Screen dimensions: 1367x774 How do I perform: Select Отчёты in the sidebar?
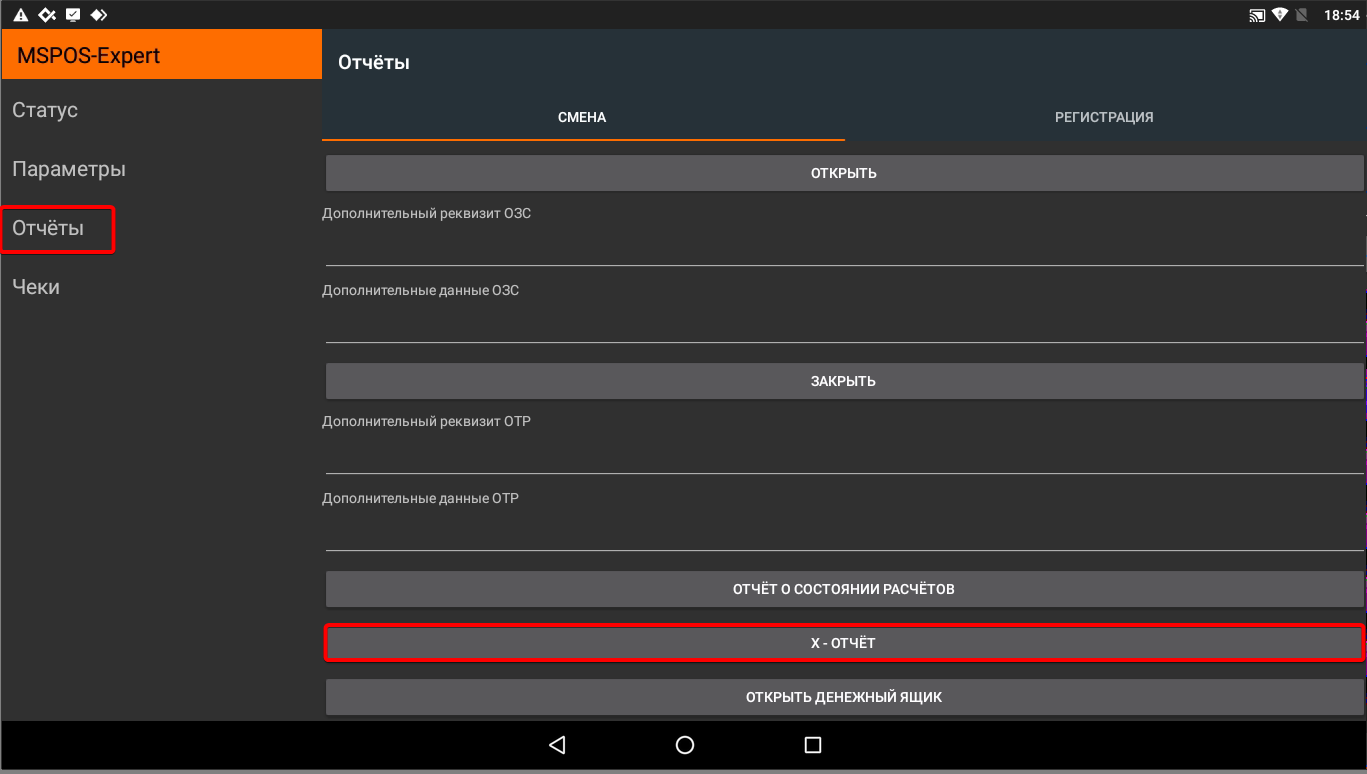coord(48,228)
